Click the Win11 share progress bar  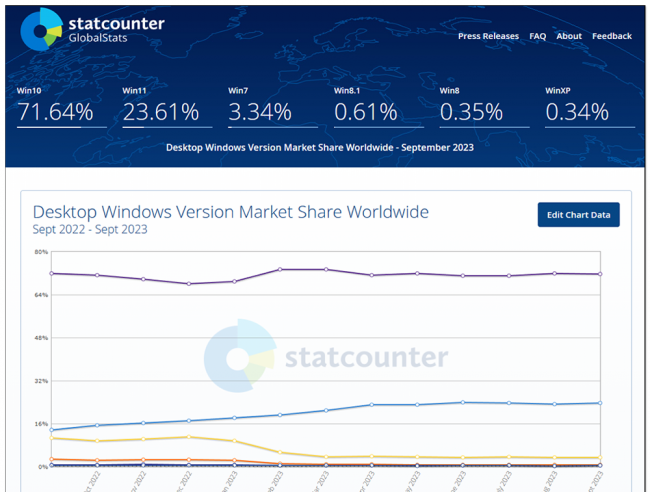coord(167,127)
